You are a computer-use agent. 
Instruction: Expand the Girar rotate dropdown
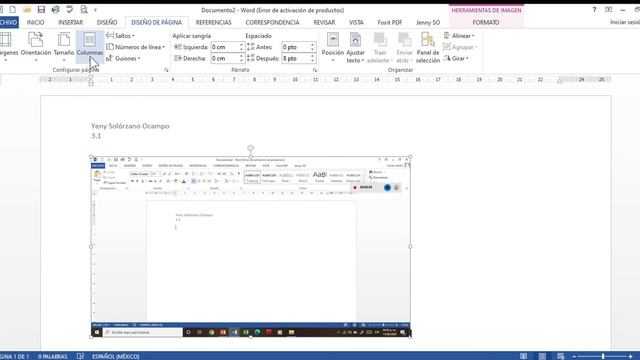tap(456, 58)
